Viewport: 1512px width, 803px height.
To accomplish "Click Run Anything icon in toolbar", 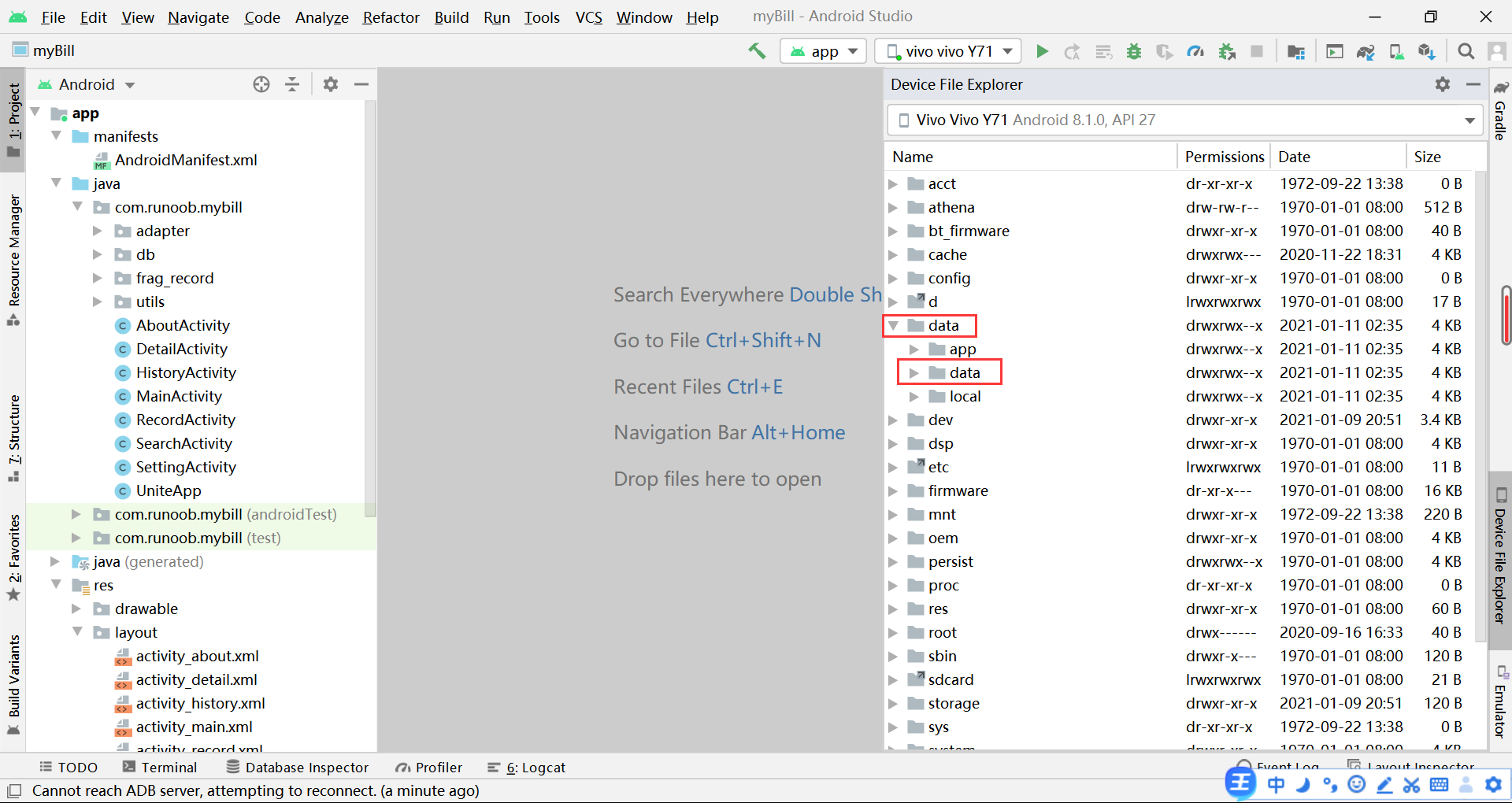I will point(1335,51).
